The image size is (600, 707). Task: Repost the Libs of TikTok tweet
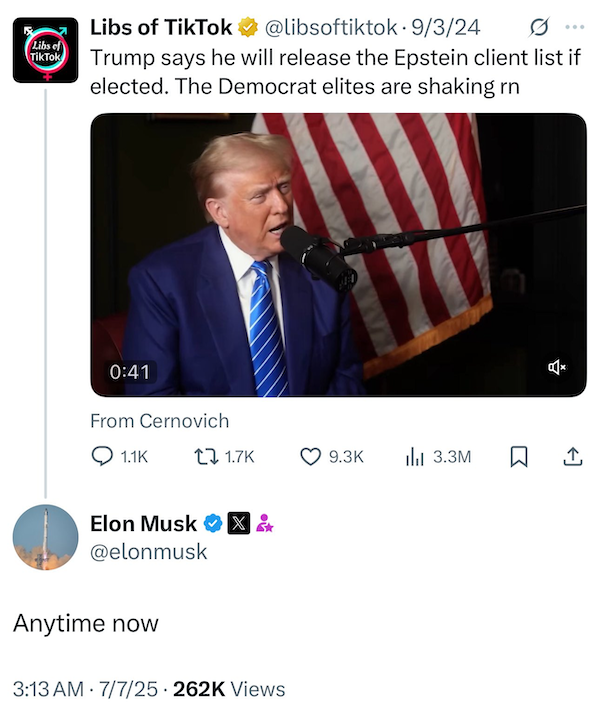(x=224, y=456)
